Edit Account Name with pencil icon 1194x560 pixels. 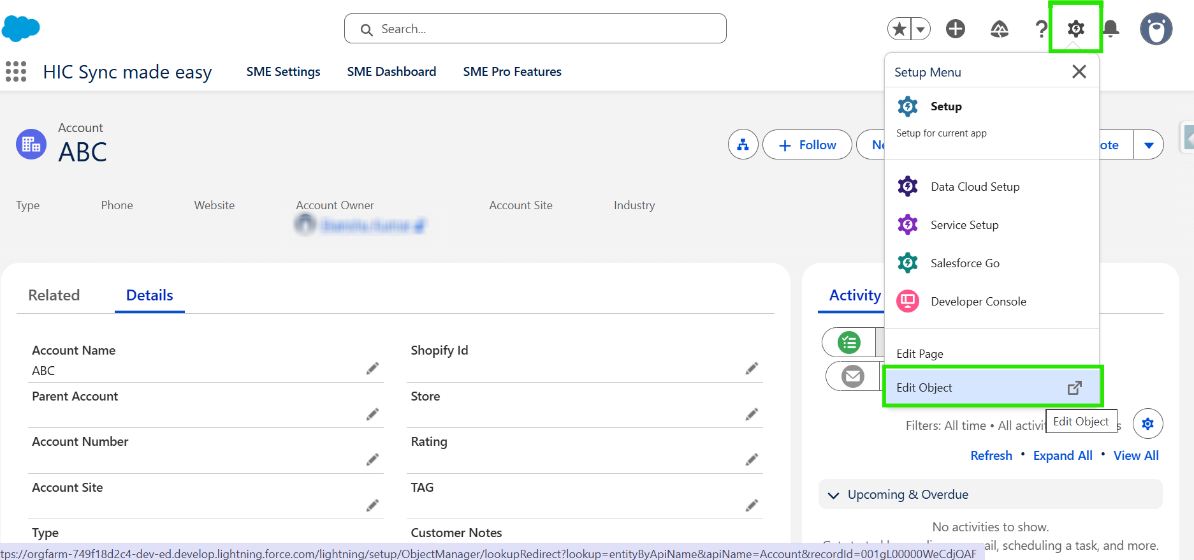click(372, 369)
